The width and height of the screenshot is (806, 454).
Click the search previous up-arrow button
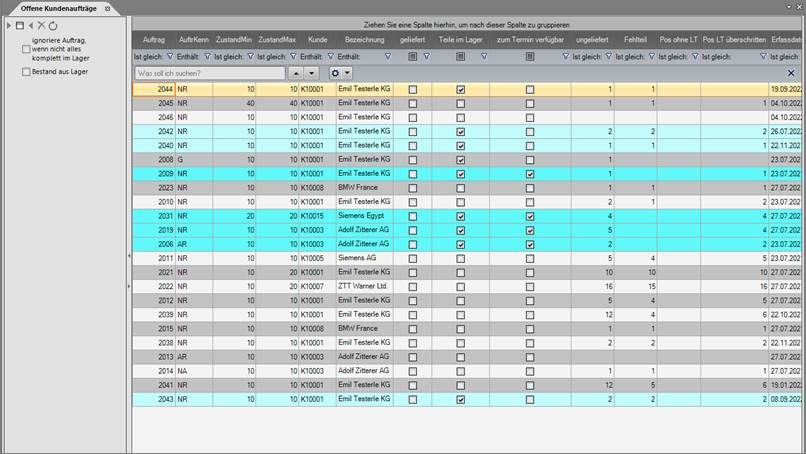[x=295, y=74]
